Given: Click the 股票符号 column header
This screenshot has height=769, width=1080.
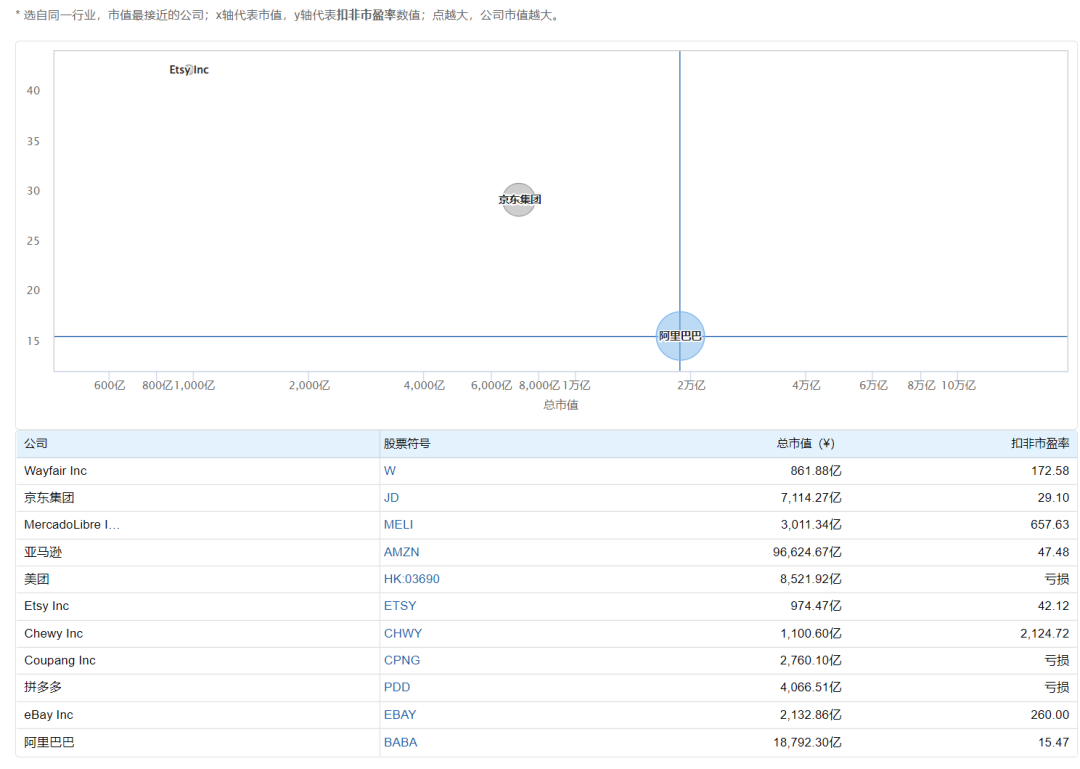Looking at the screenshot, I should point(407,443).
